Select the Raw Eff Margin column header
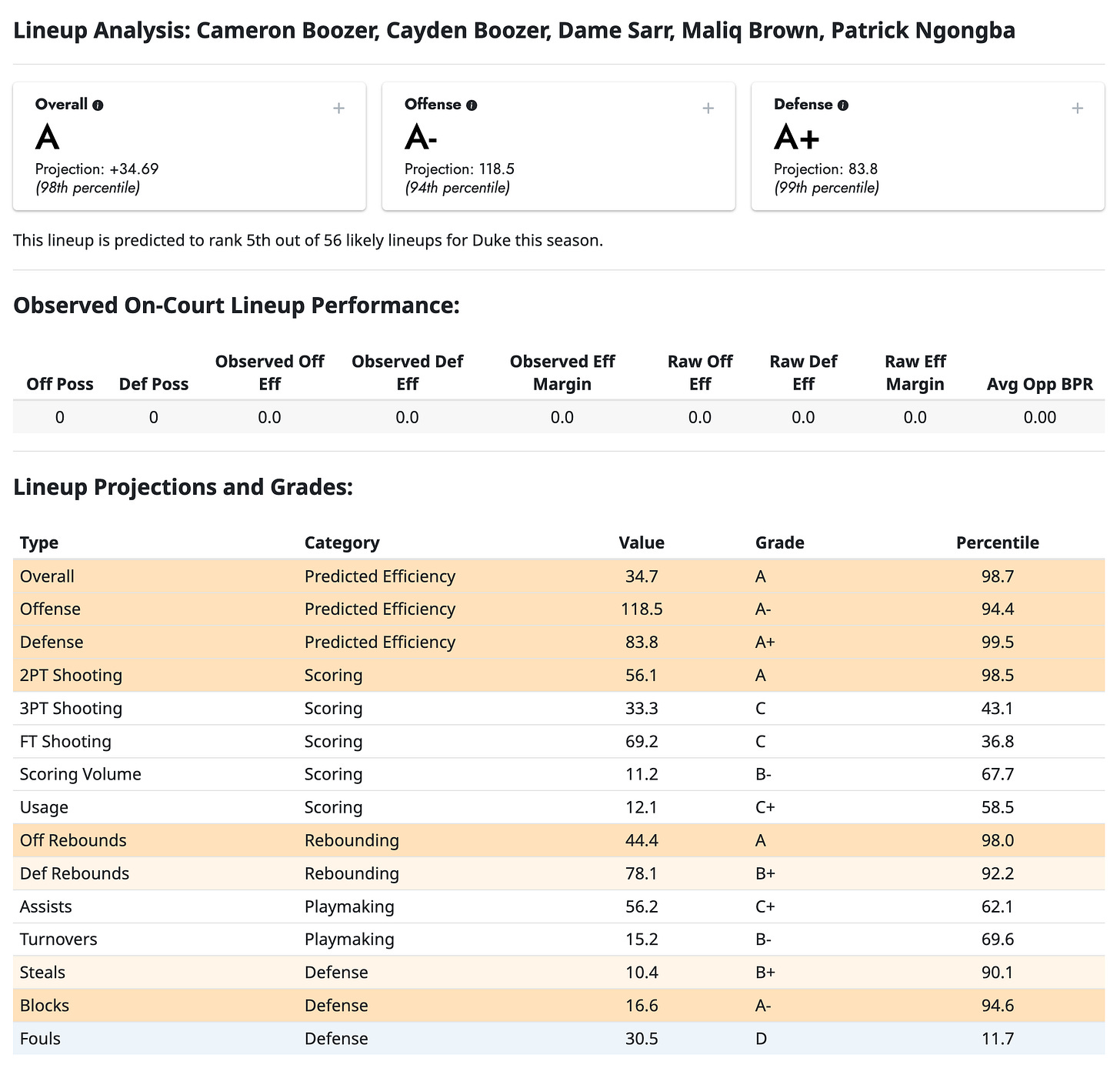 [x=915, y=372]
